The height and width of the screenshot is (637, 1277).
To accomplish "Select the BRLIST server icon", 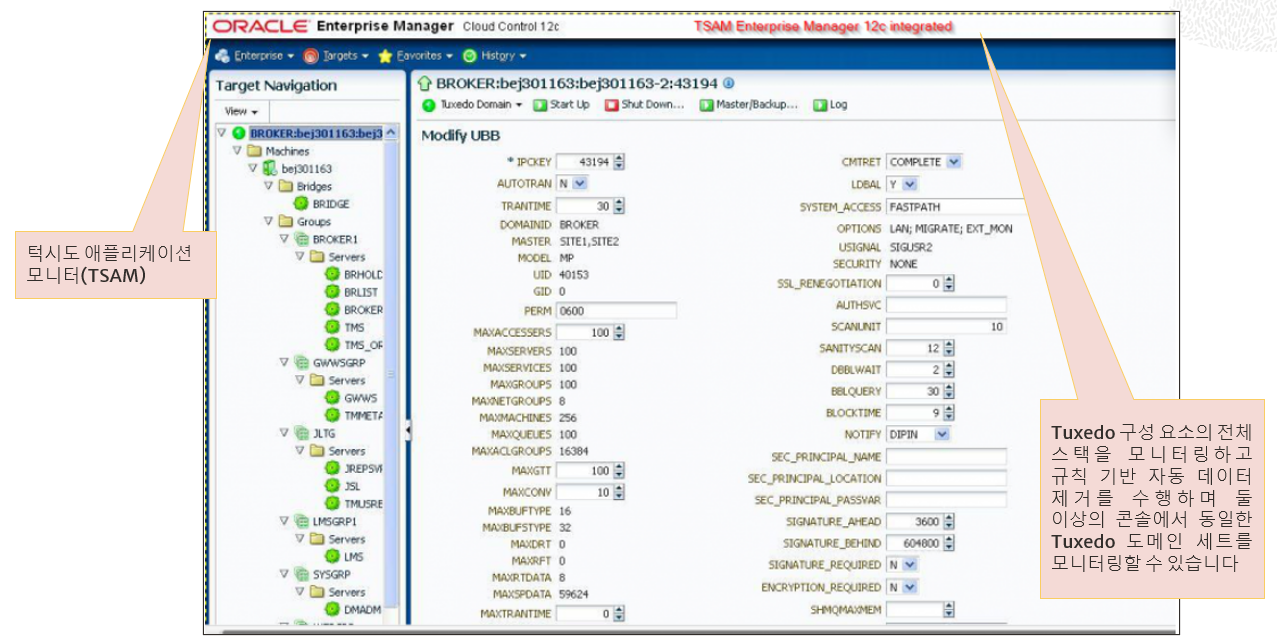I will point(332,292).
